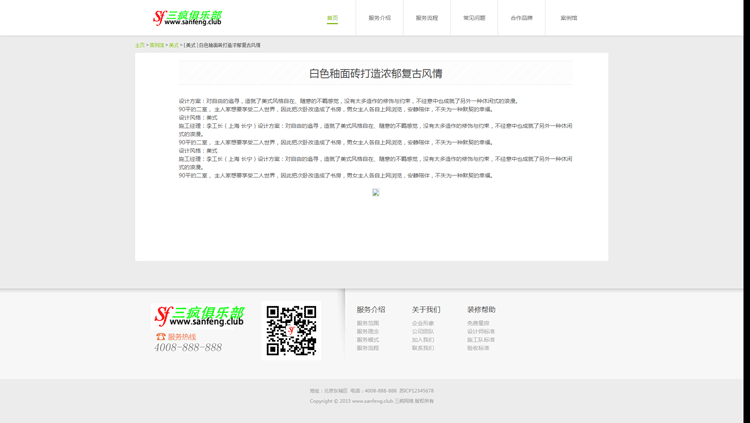
Task: Open the footer 服务流程 link
Action: coord(367,348)
